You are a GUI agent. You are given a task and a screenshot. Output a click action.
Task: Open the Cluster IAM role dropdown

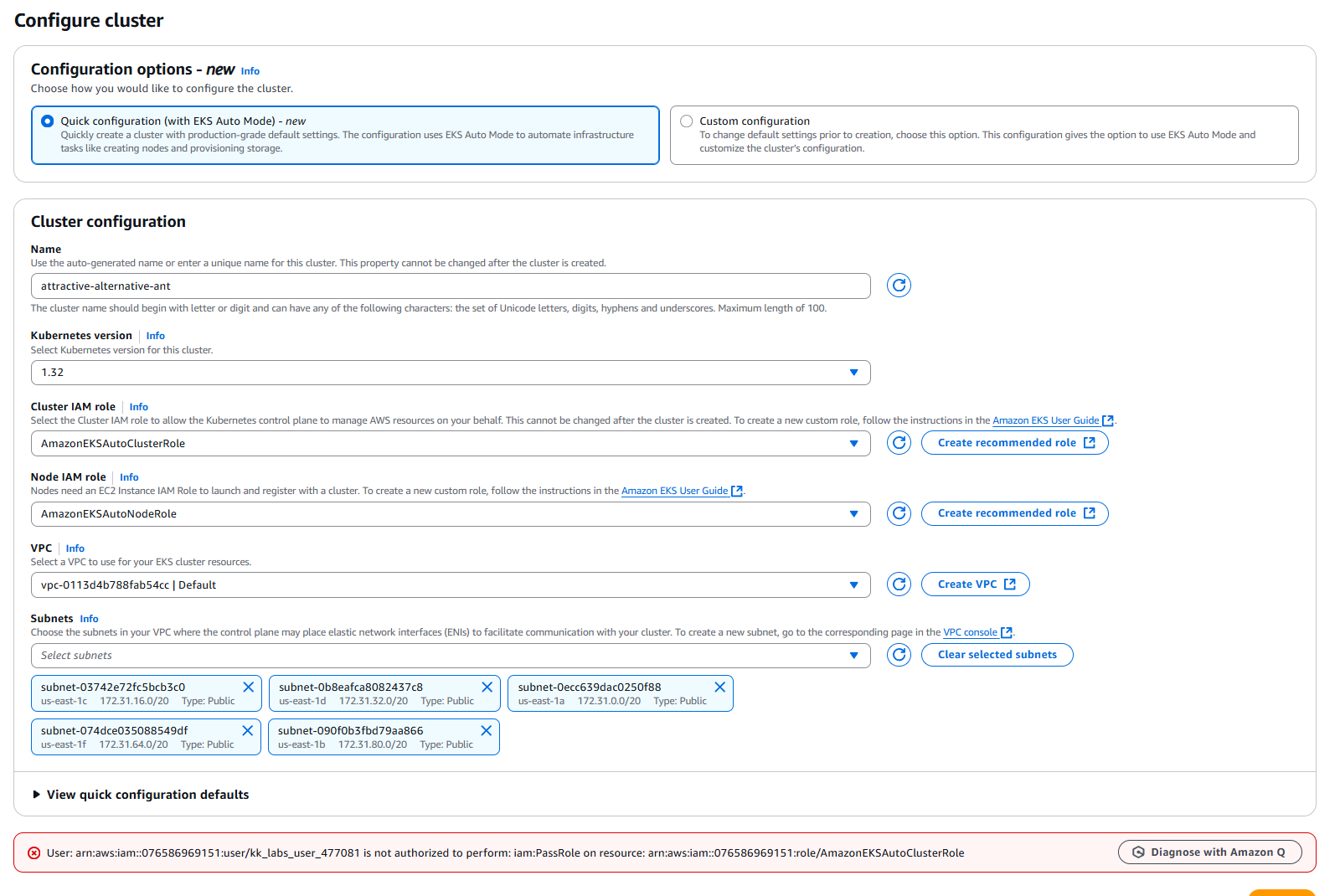coord(451,444)
